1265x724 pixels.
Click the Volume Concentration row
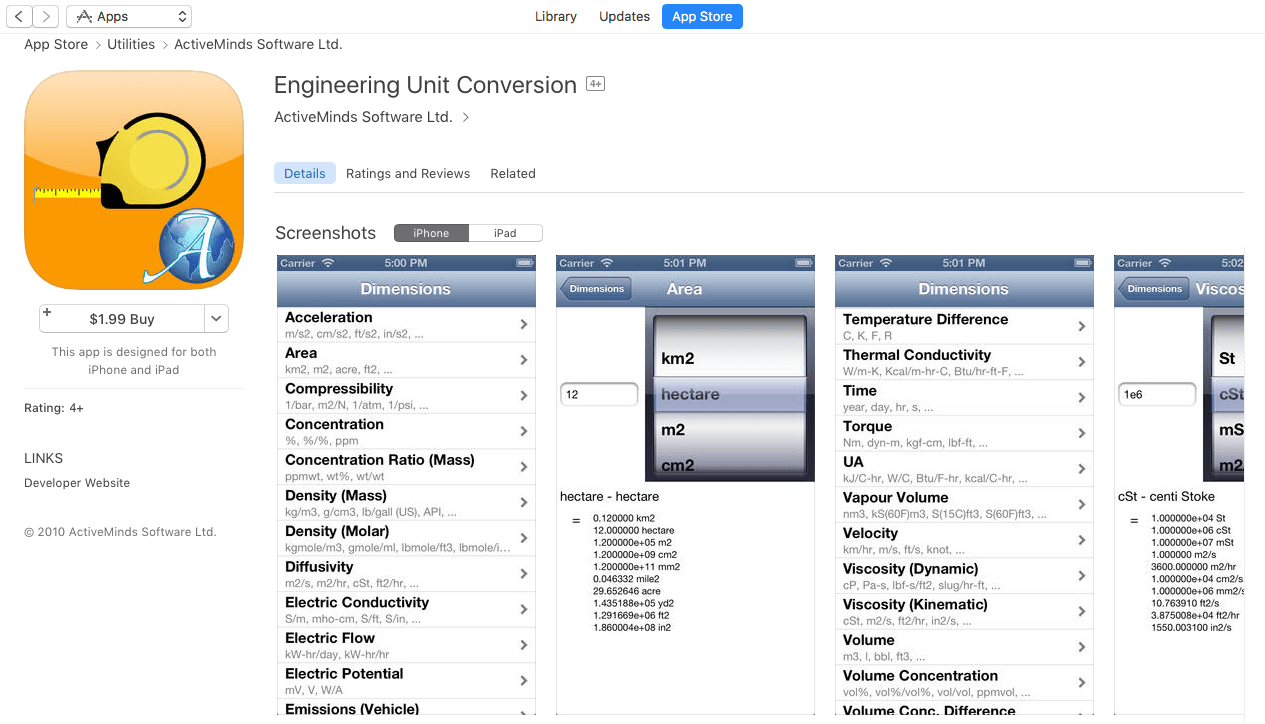tap(964, 683)
